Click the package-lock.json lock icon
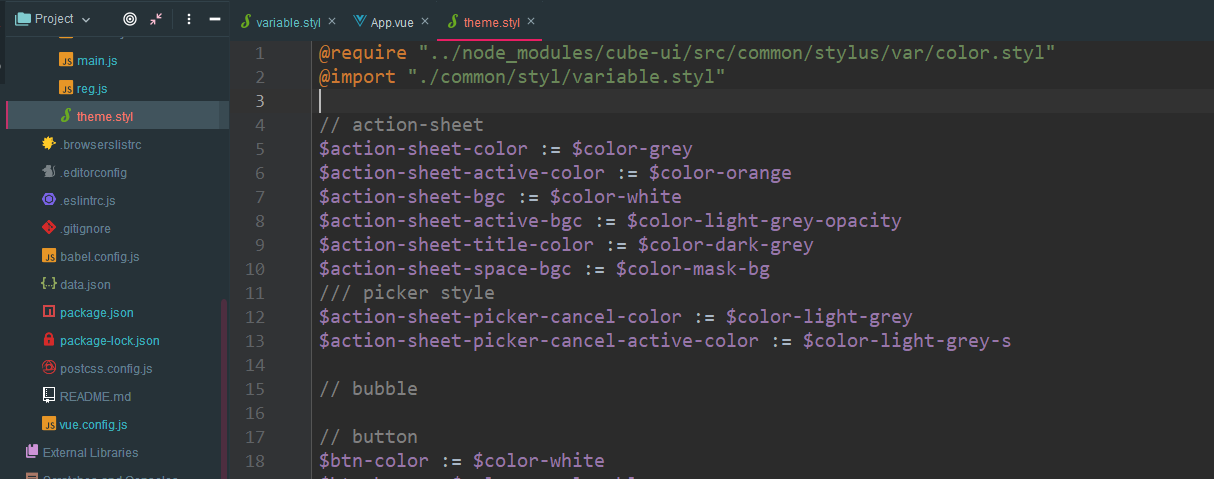Image resolution: width=1214 pixels, height=479 pixels. click(48, 340)
